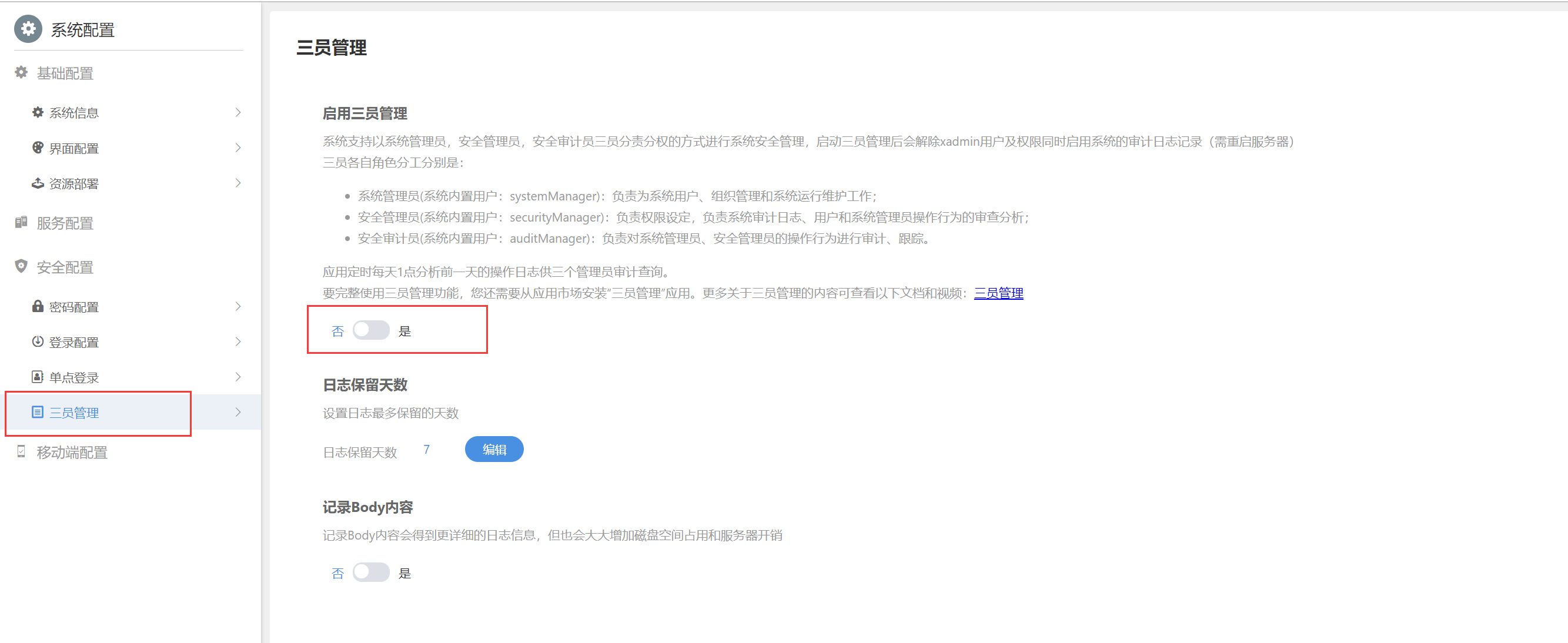The image size is (1568, 643).
Task: Click the server icon next to 服务配置
Action: pyautogui.click(x=21, y=223)
